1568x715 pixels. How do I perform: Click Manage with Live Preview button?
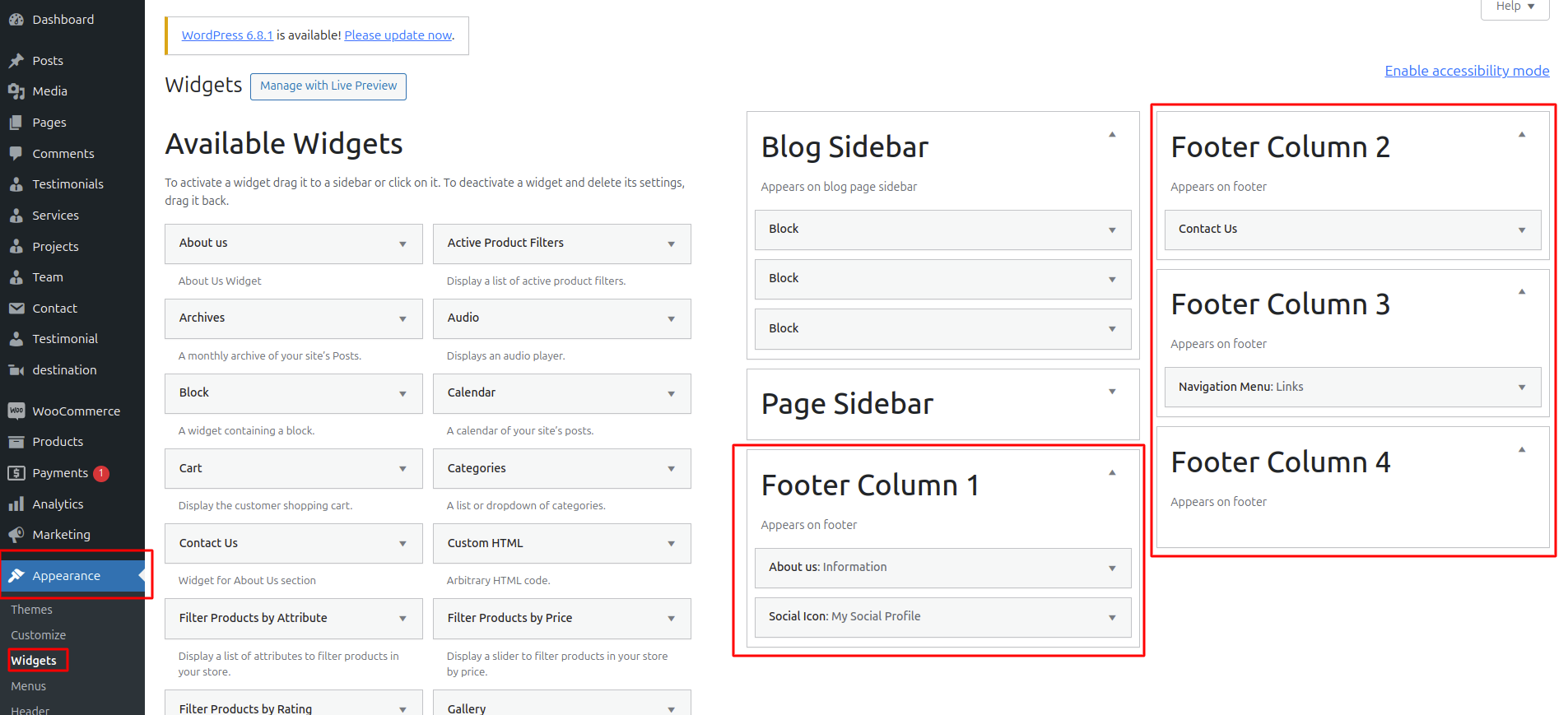(328, 86)
